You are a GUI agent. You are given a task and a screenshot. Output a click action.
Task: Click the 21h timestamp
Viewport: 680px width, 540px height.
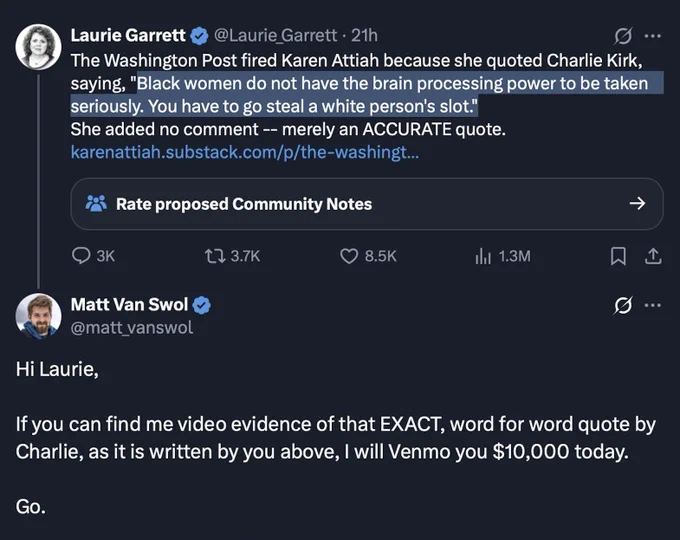click(x=364, y=36)
